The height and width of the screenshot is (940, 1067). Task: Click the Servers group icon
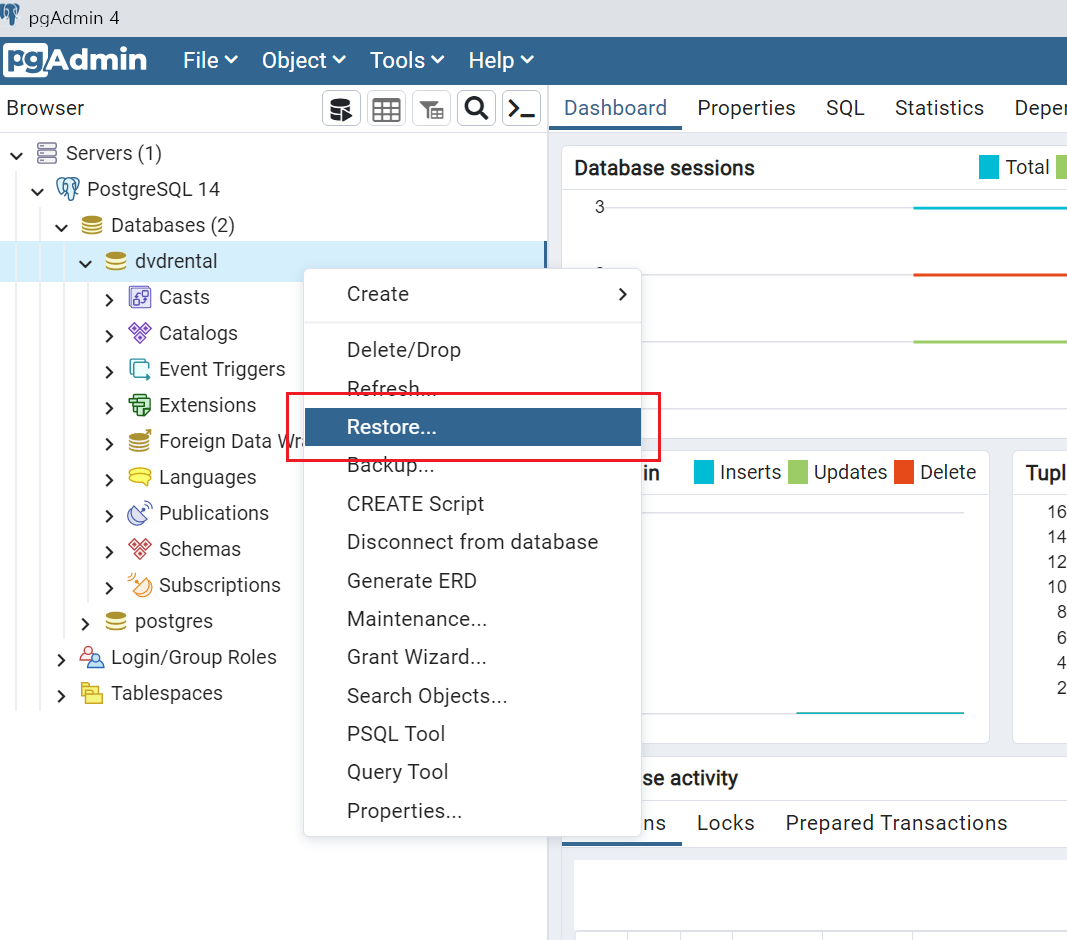click(47, 153)
